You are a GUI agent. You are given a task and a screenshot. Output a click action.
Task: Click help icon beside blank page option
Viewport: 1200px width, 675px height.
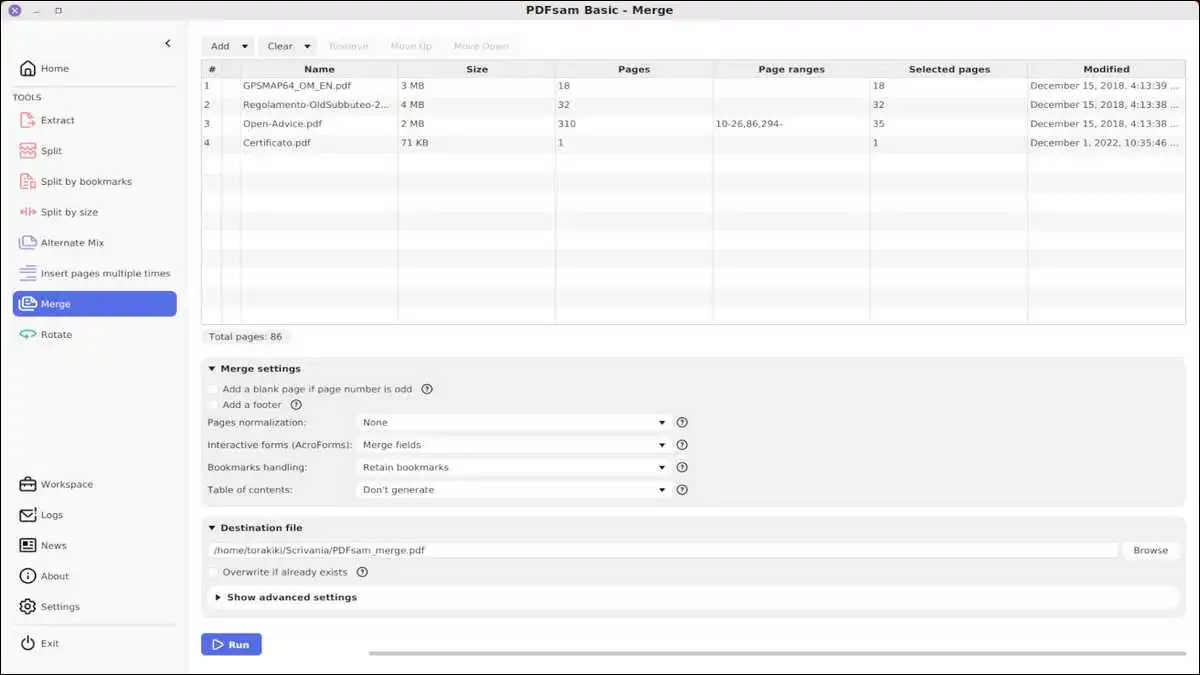coord(427,389)
